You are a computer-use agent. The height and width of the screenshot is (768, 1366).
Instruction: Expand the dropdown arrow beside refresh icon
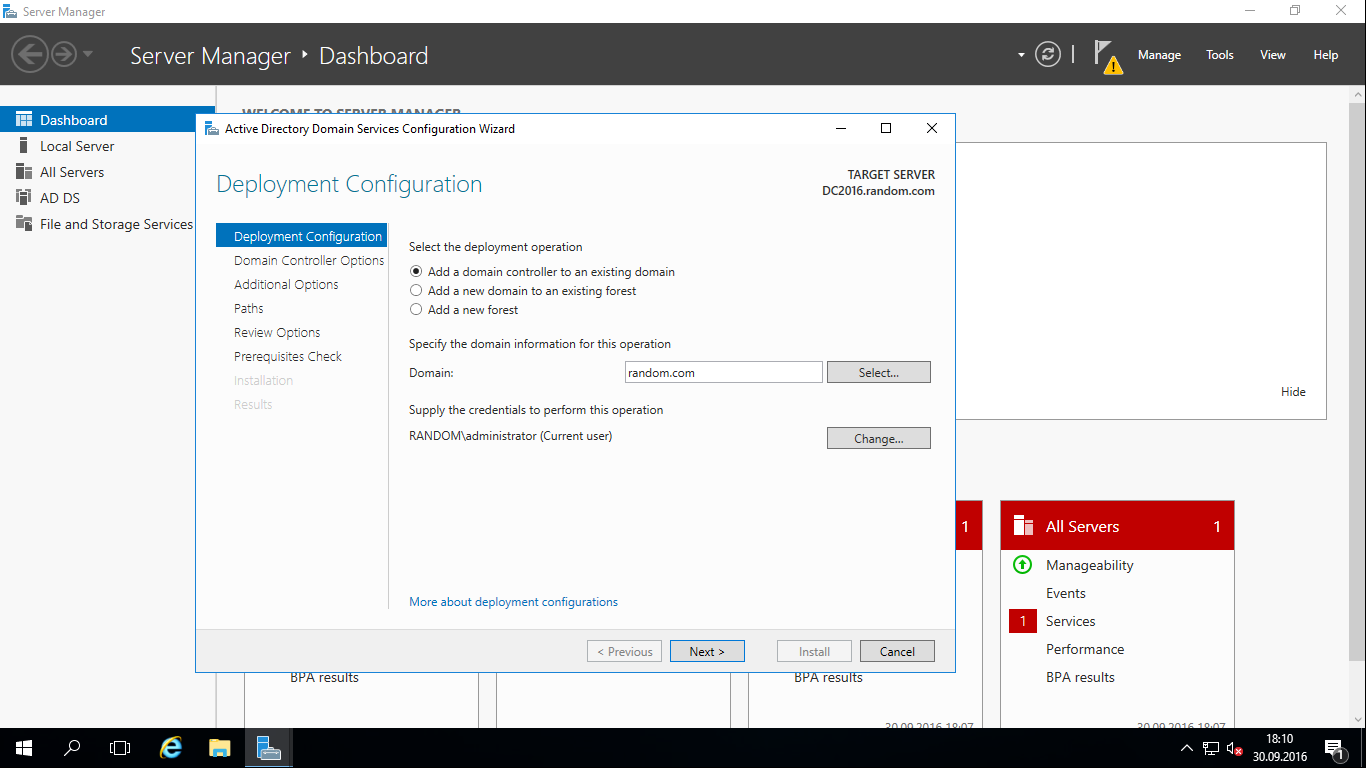point(1021,55)
